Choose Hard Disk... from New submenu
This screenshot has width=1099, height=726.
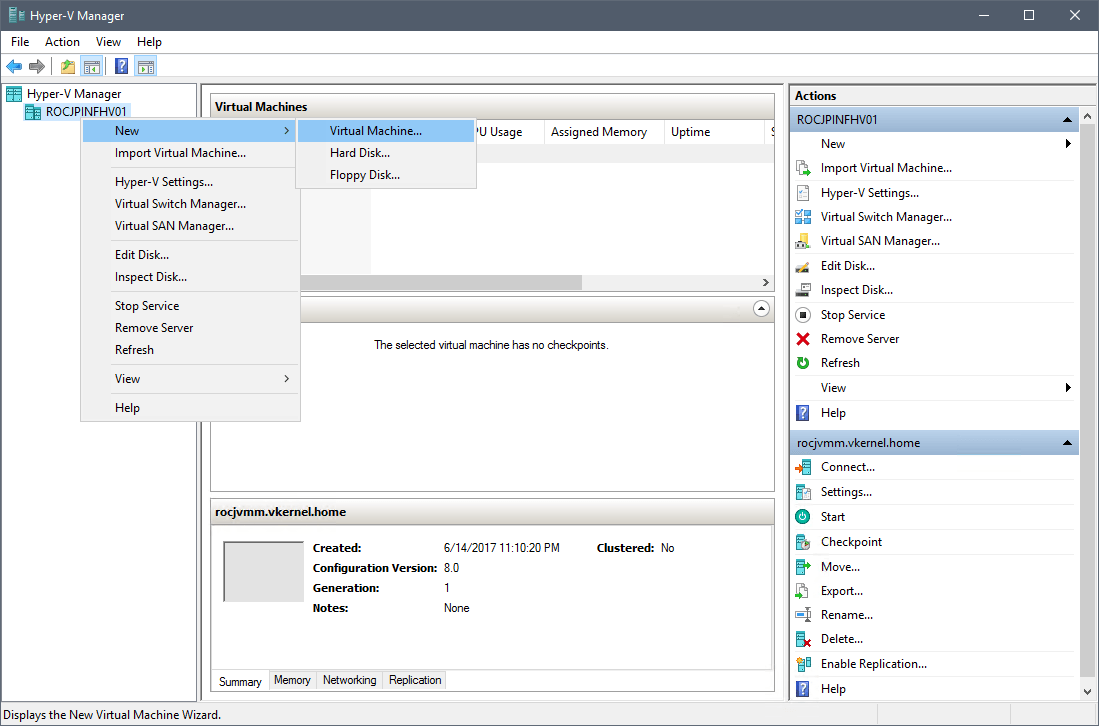(x=386, y=153)
